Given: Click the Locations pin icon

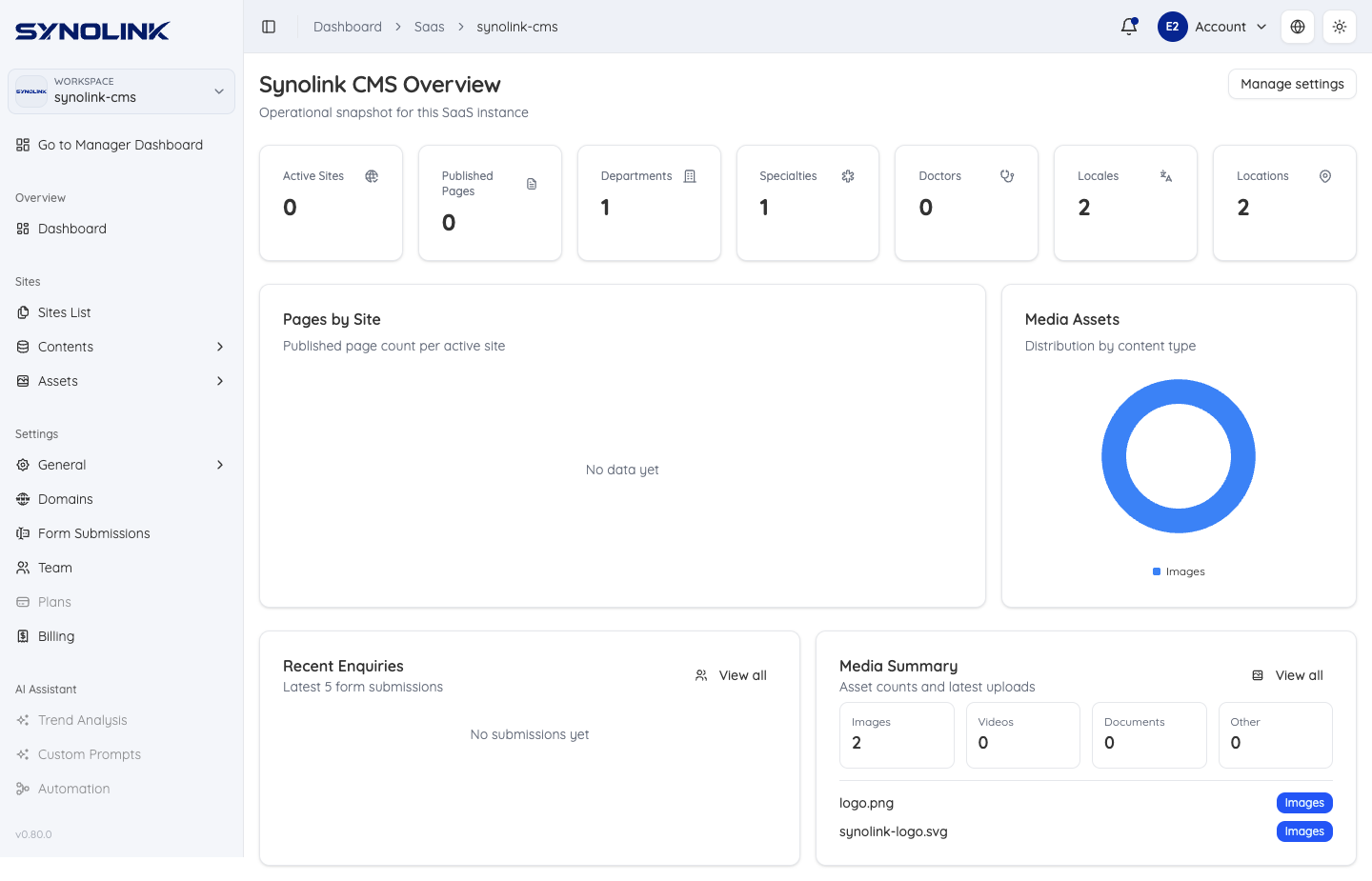Looking at the screenshot, I should coord(1325,176).
